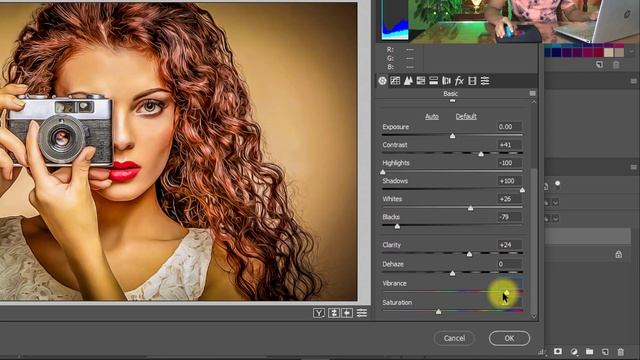
Task: Confirm the Camera Raw filter with OK
Action: coord(509,338)
